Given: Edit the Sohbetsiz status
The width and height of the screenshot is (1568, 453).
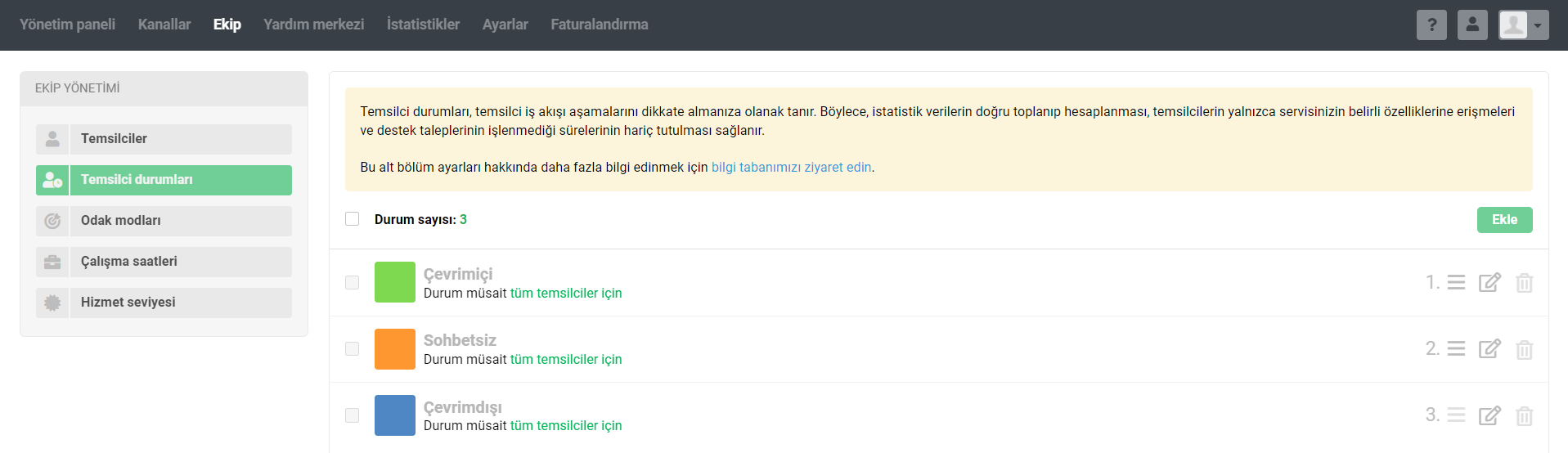Looking at the screenshot, I should tap(1489, 349).
